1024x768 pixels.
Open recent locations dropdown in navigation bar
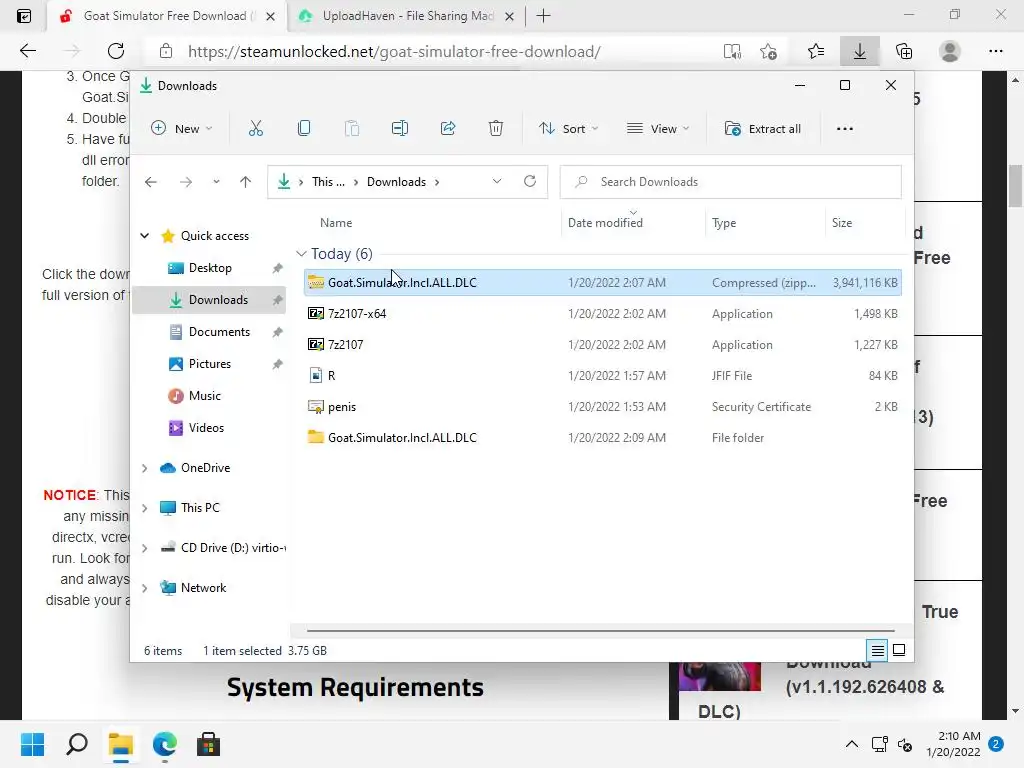point(216,182)
